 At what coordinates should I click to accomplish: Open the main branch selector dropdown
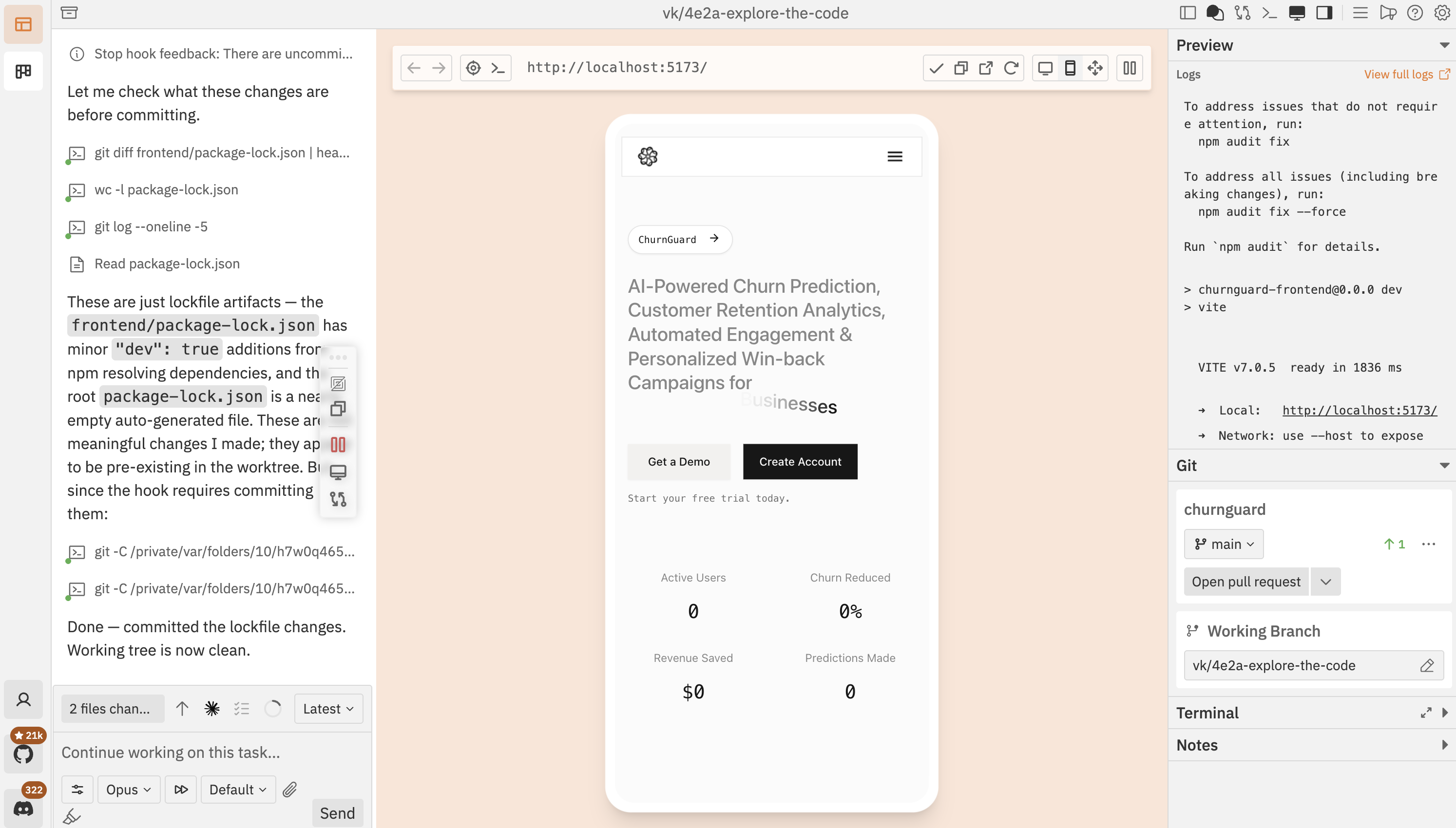click(1224, 544)
